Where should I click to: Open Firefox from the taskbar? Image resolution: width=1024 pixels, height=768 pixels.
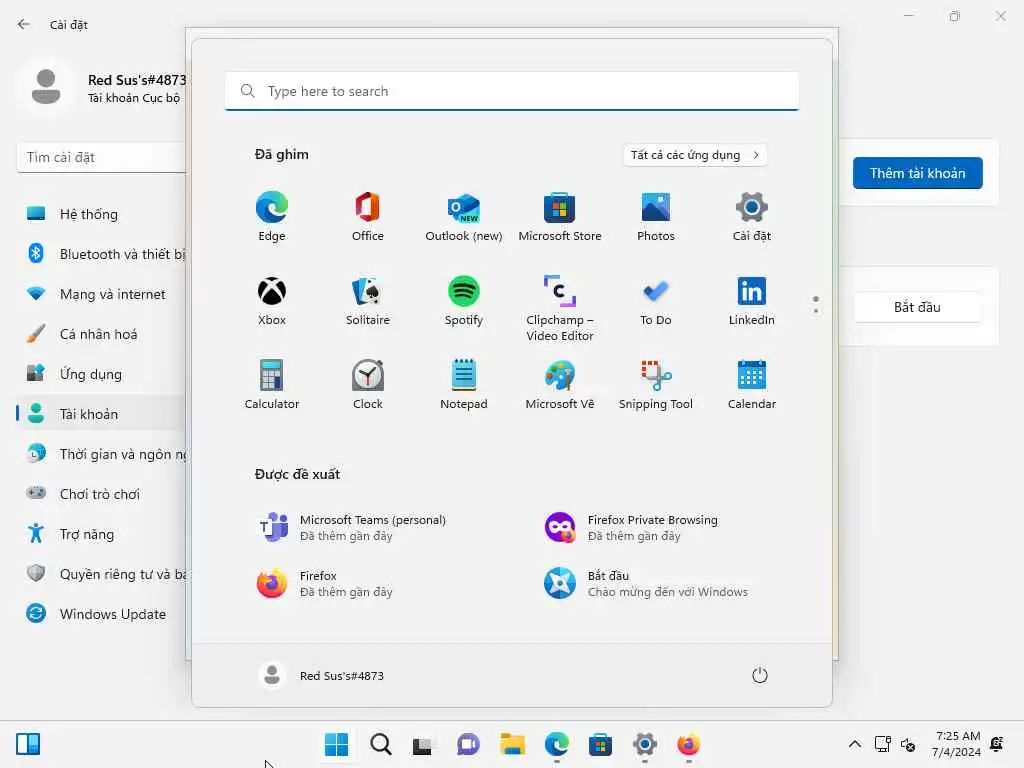[688, 744]
